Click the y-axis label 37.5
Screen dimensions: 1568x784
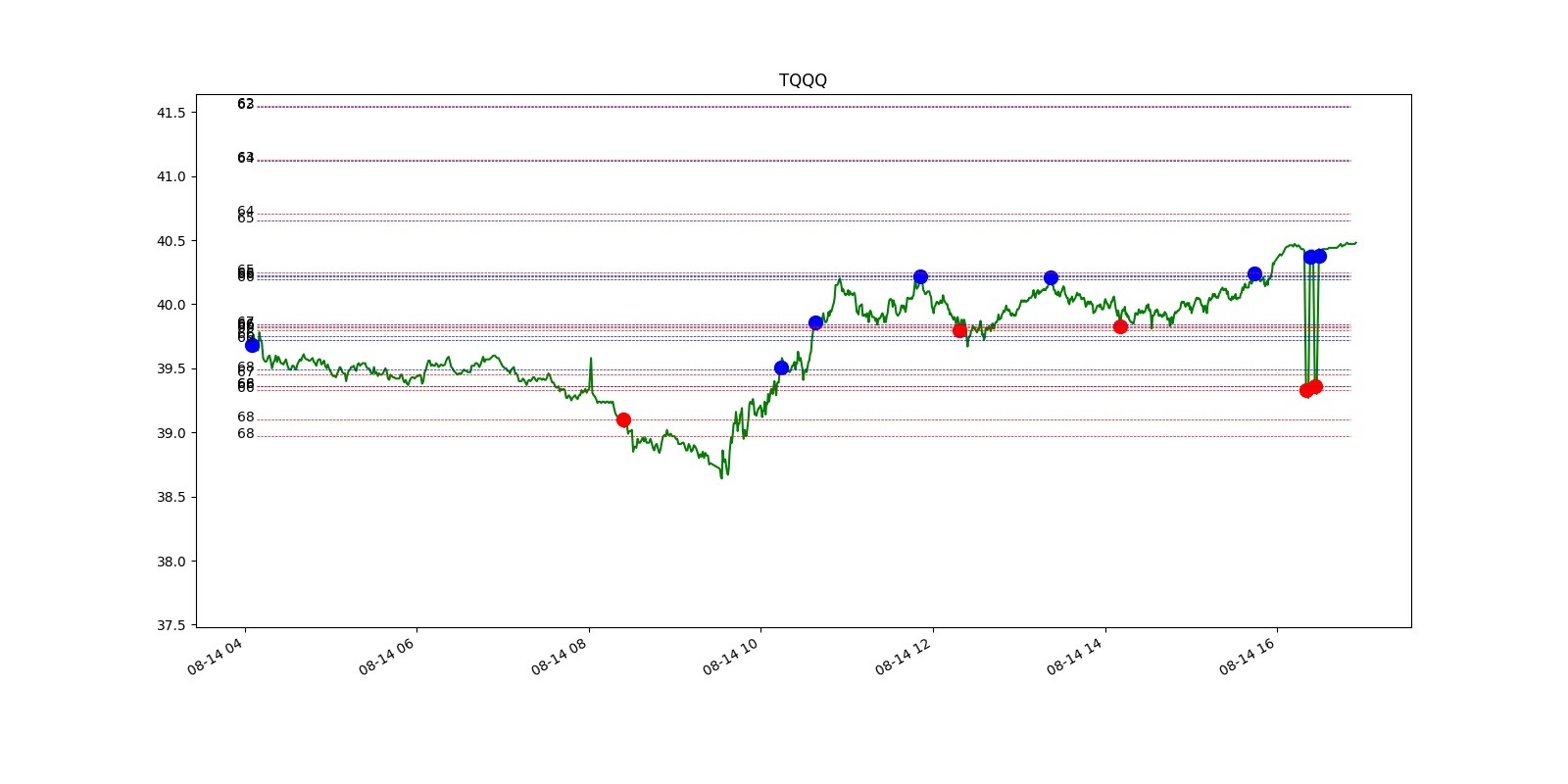pos(171,625)
